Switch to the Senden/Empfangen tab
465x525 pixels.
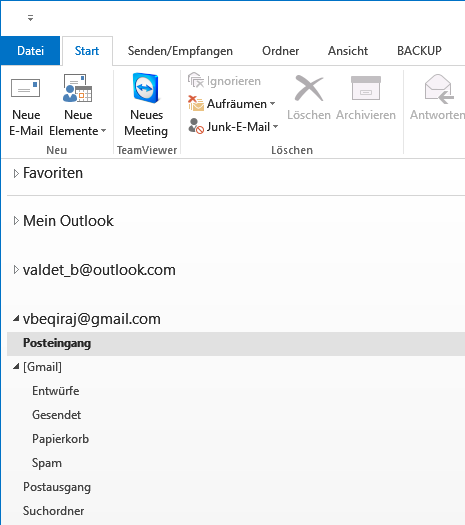click(x=180, y=51)
